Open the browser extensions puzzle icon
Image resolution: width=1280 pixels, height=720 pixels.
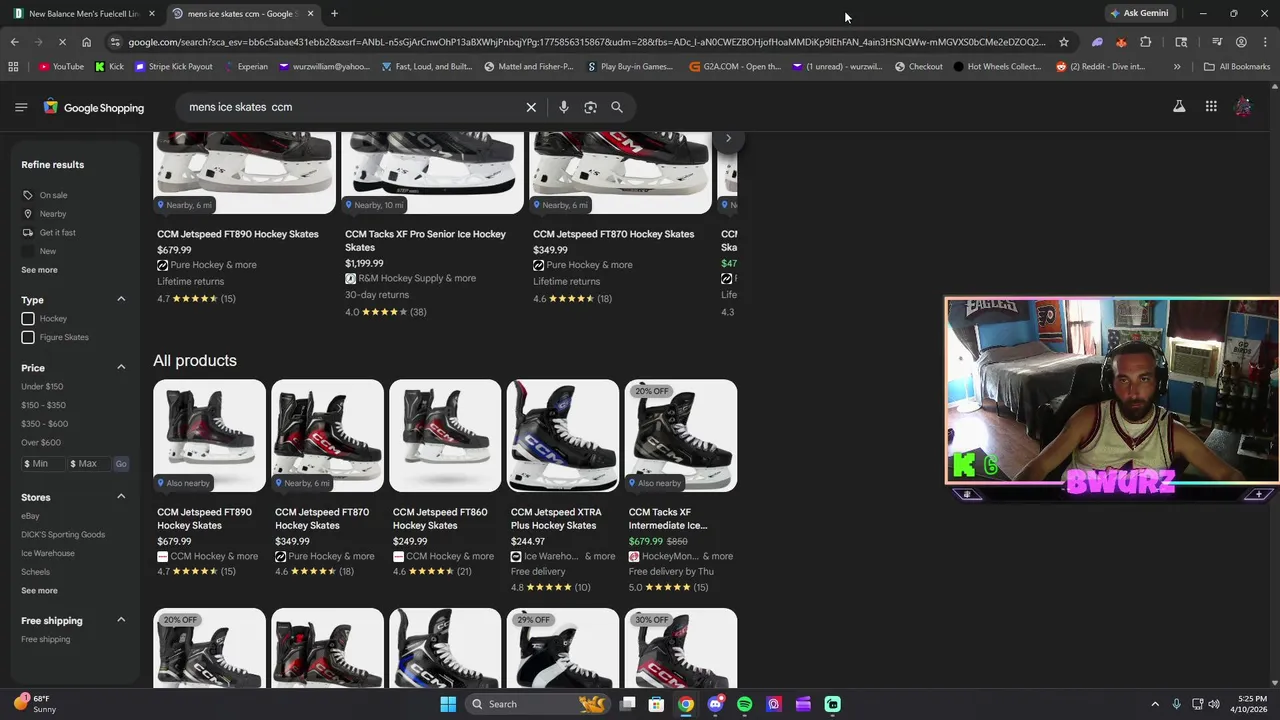(1146, 42)
